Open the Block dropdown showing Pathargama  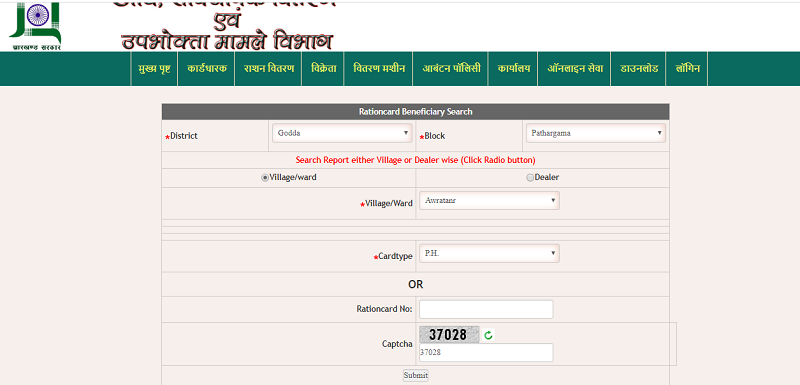595,133
